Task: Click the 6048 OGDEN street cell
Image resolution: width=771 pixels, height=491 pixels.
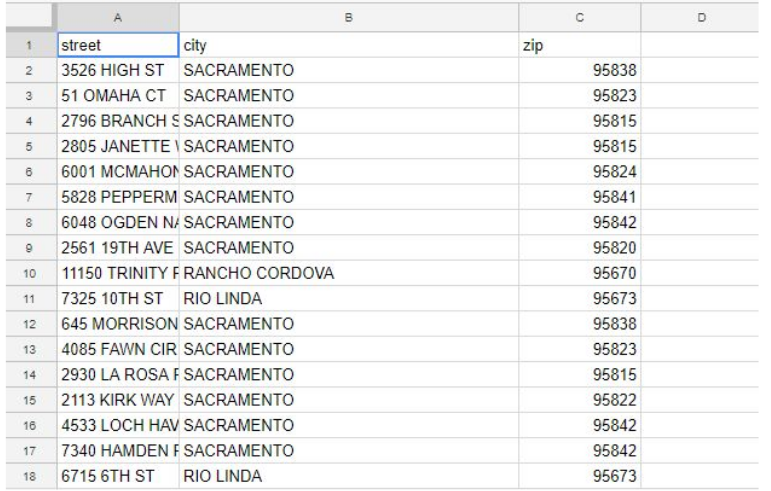Action: pyautogui.click(x=118, y=223)
